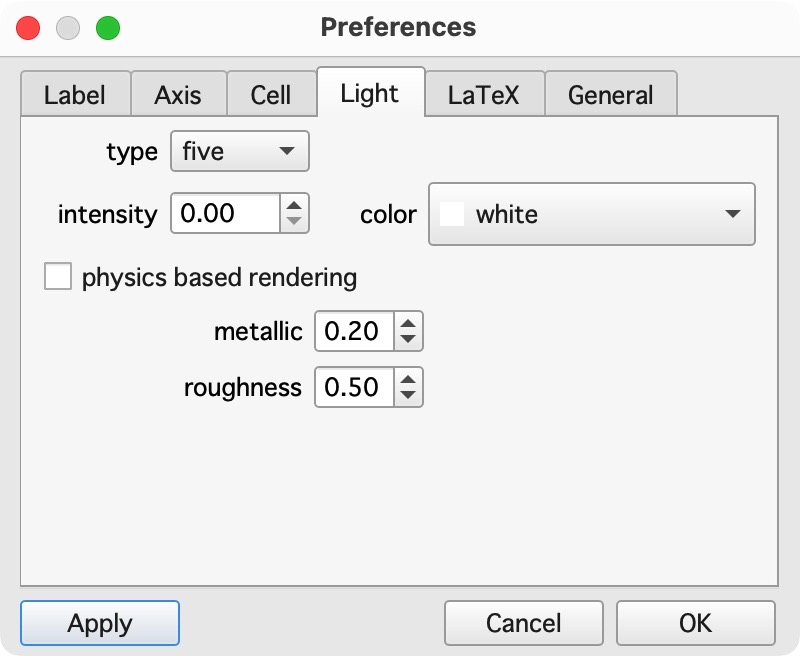Enable physics based rendering checkbox

(x=58, y=276)
